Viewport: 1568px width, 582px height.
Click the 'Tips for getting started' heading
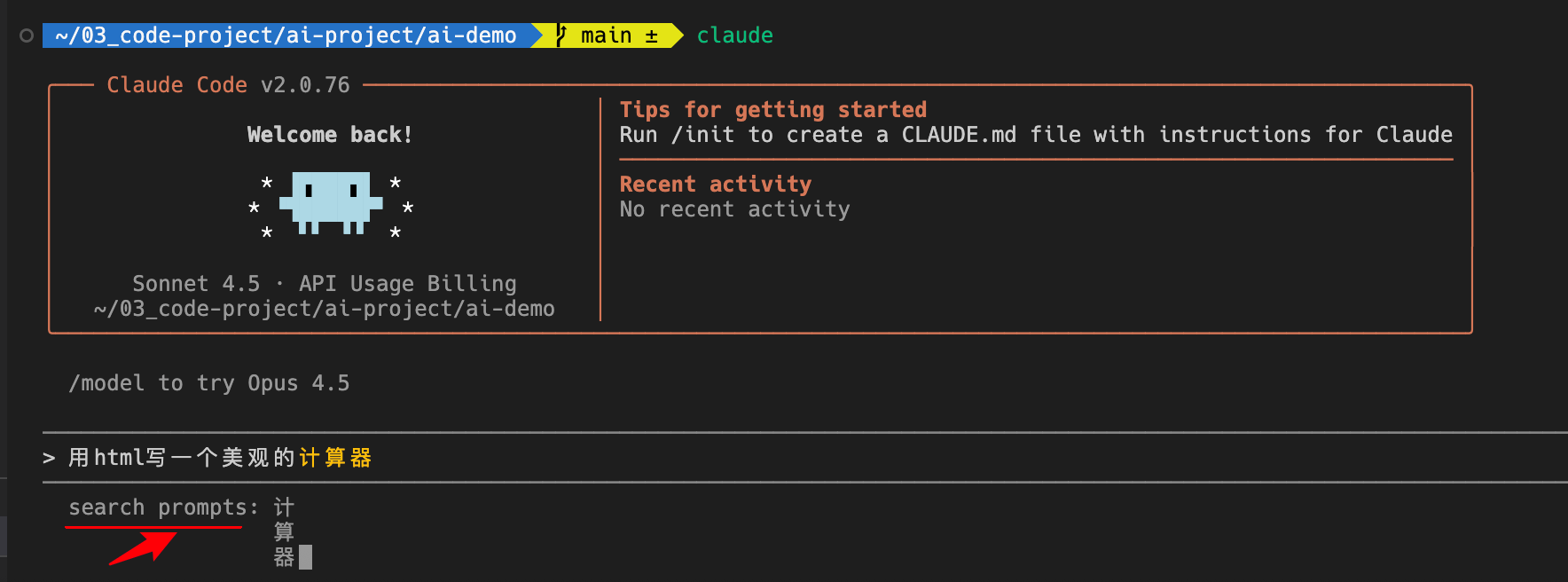[772, 110]
